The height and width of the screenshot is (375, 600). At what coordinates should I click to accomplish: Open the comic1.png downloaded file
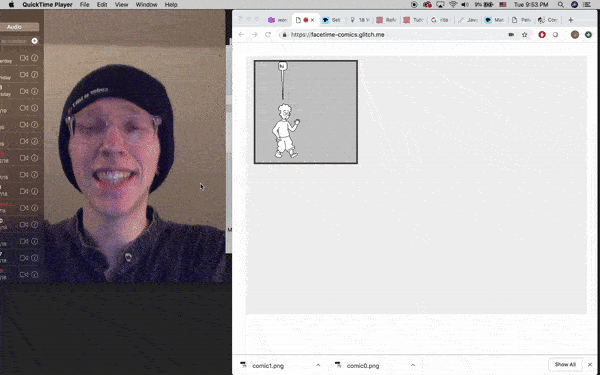268,366
